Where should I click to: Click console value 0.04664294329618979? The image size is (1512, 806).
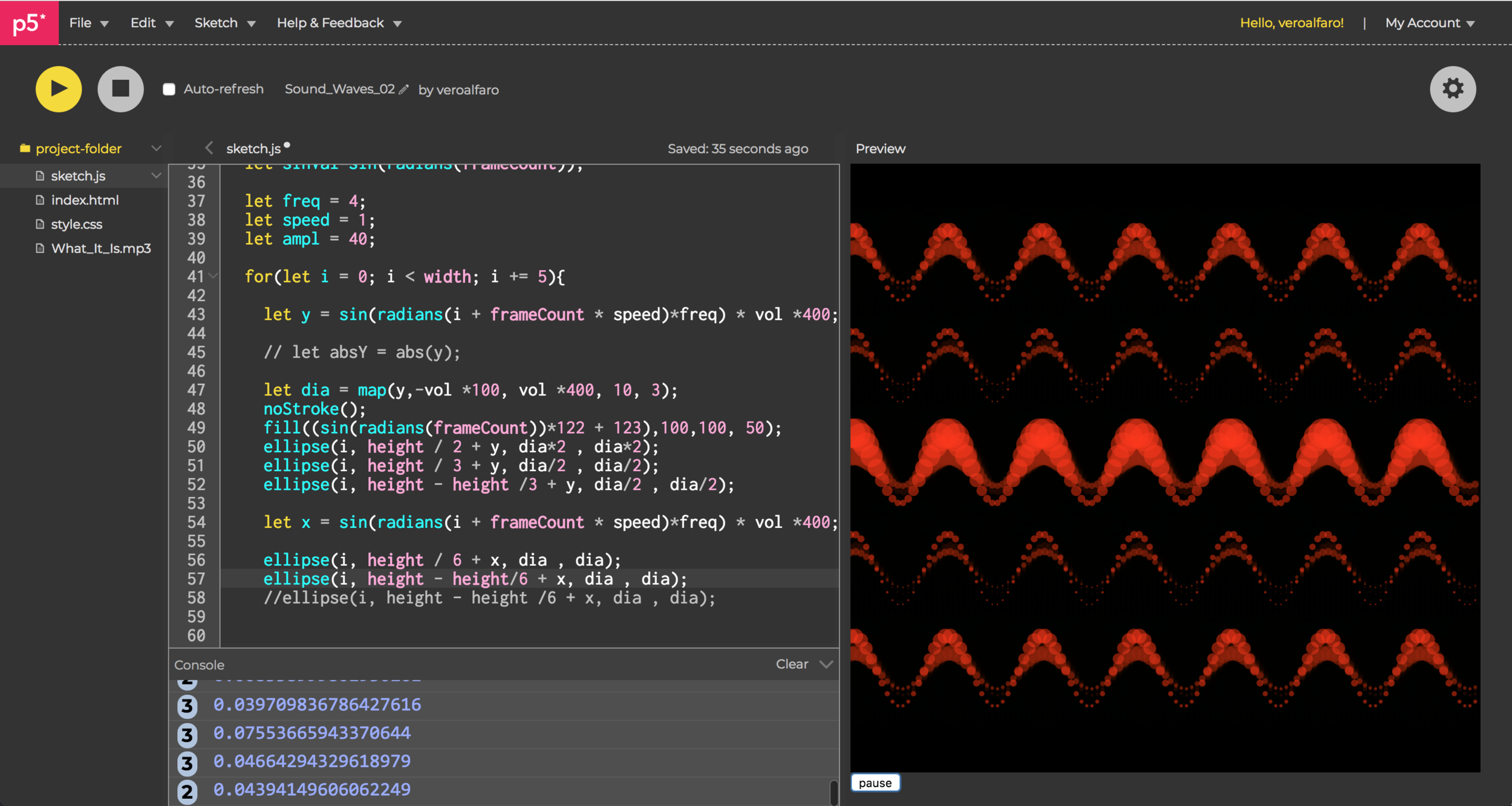click(x=312, y=762)
